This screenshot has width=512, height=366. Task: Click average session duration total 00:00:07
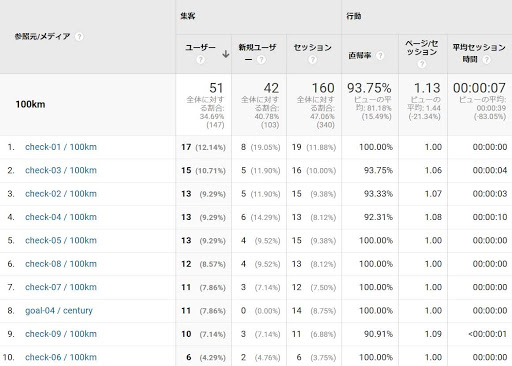click(479, 88)
